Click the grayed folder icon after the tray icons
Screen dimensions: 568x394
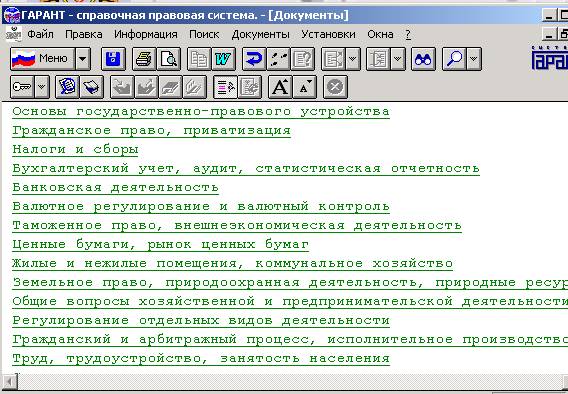(x=170, y=87)
